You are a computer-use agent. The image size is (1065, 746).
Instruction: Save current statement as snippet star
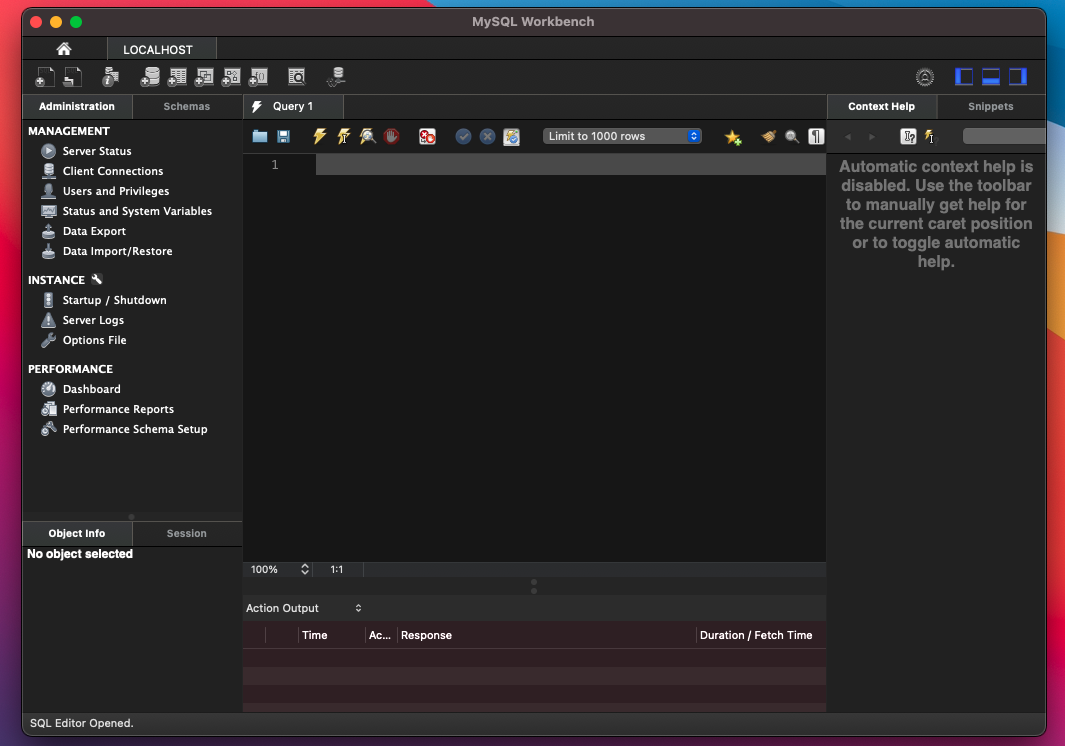point(733,137)
